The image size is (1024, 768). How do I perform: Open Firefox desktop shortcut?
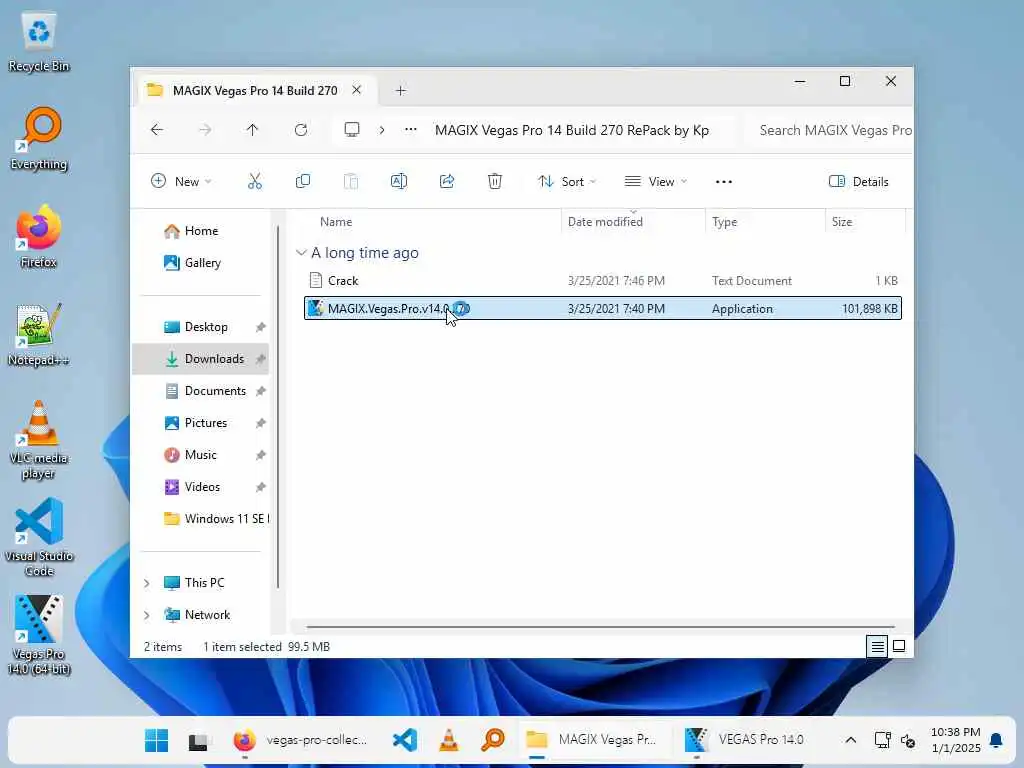[x=39, y=237]
